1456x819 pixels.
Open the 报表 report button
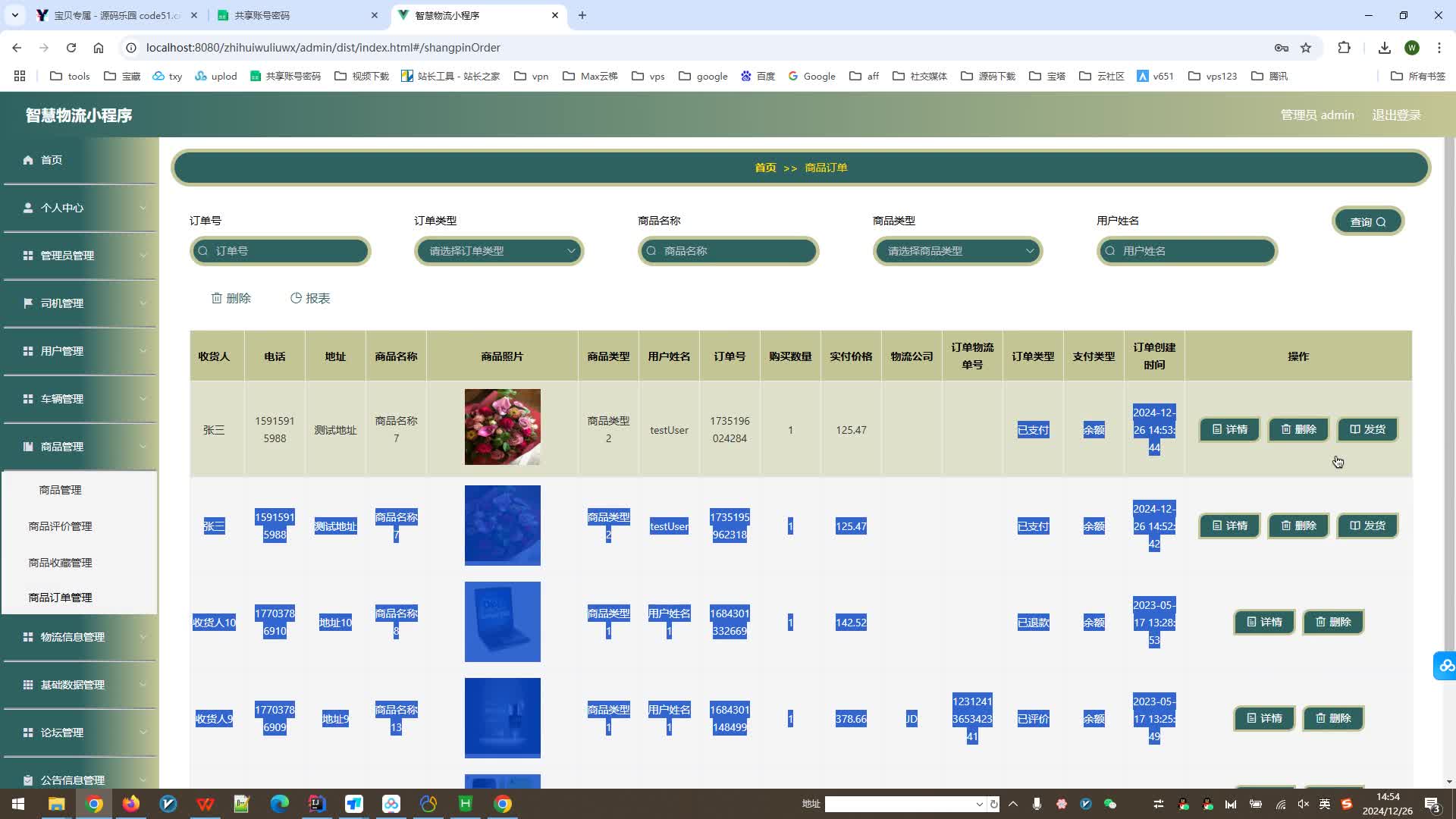click(x=310, y=299)
